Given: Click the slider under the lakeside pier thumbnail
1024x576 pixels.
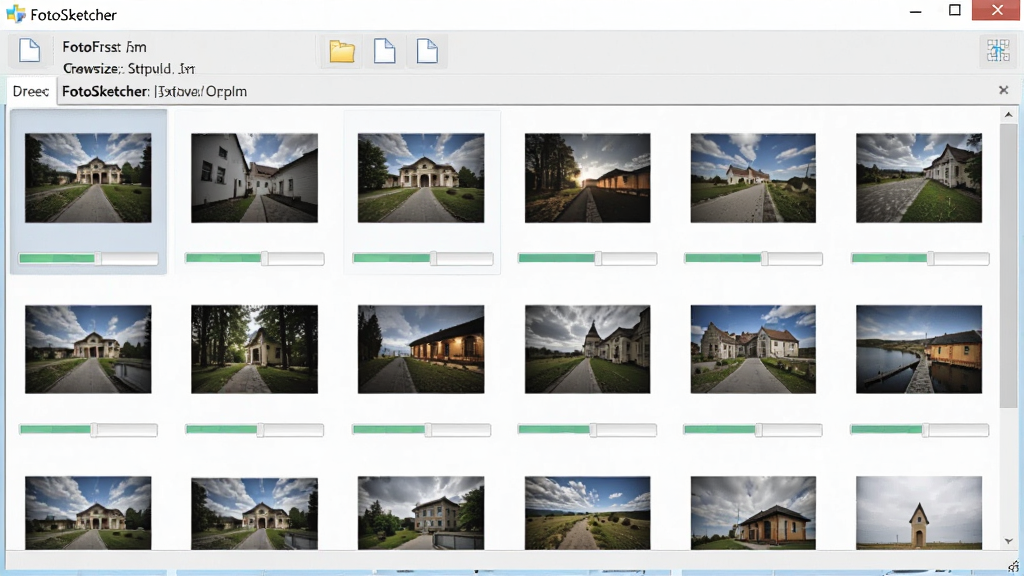Looking at the screenshot, I should click(x=919, y=430).
